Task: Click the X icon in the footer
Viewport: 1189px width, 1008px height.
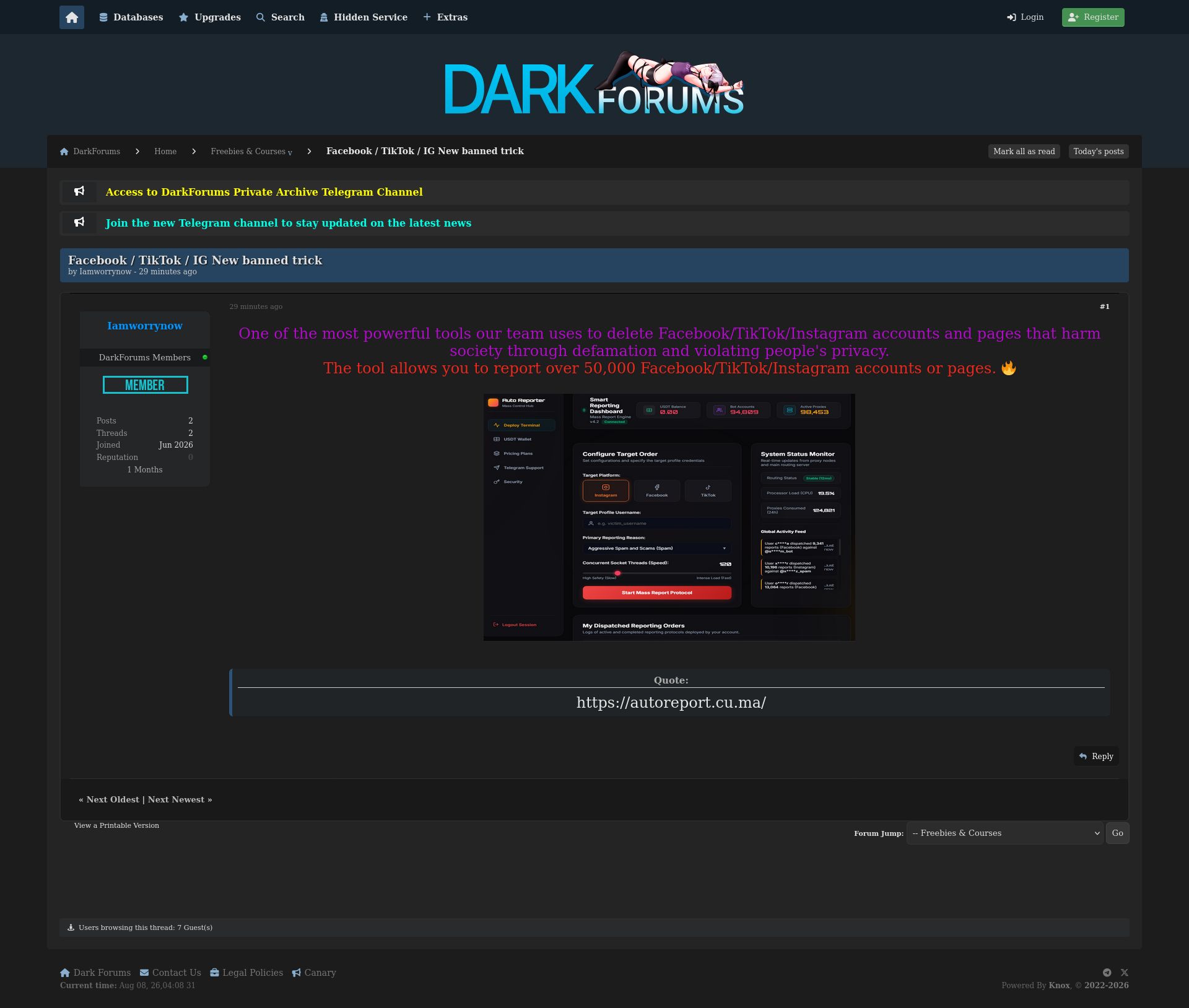Action: 1125,973
